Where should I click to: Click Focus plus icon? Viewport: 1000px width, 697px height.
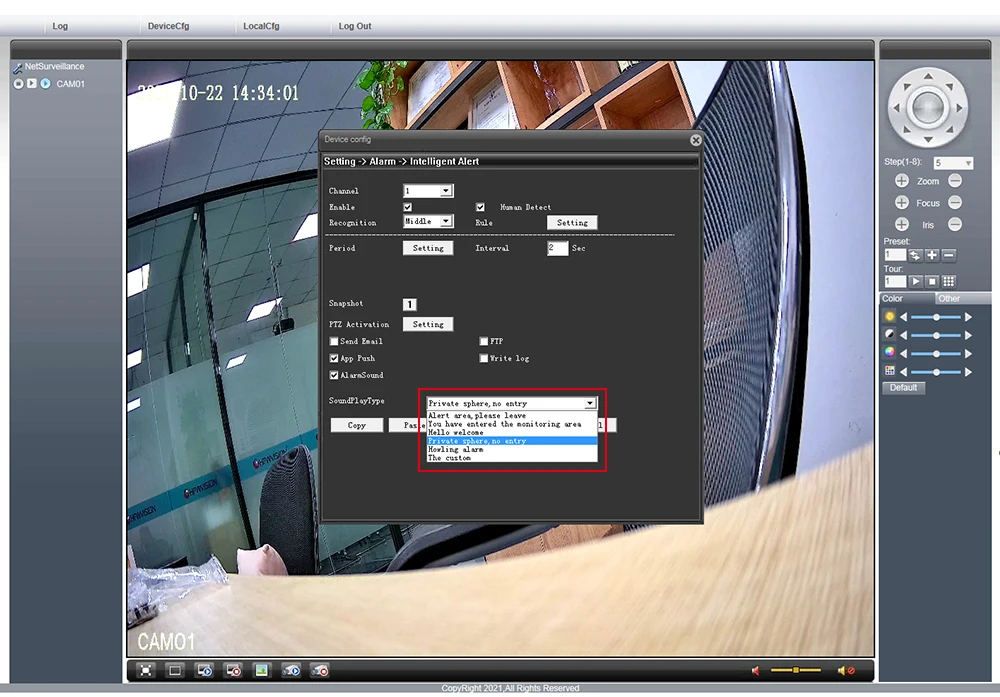(901, 203)
